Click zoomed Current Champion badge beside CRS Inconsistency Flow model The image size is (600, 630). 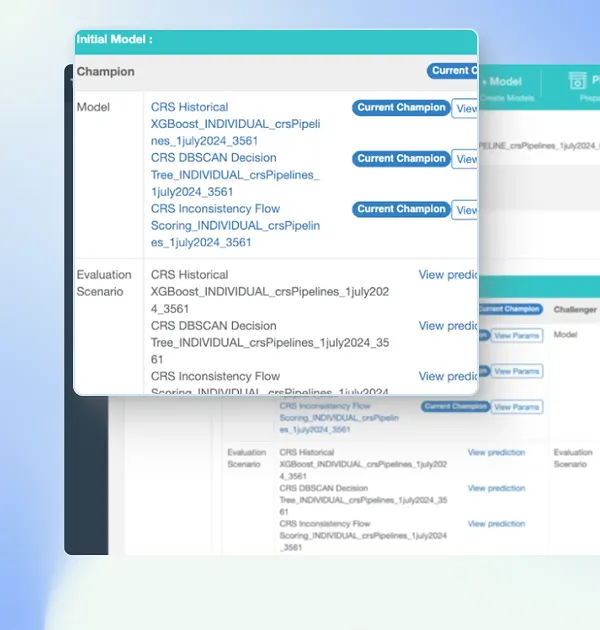pyautogui.click(x=401, y=209)
